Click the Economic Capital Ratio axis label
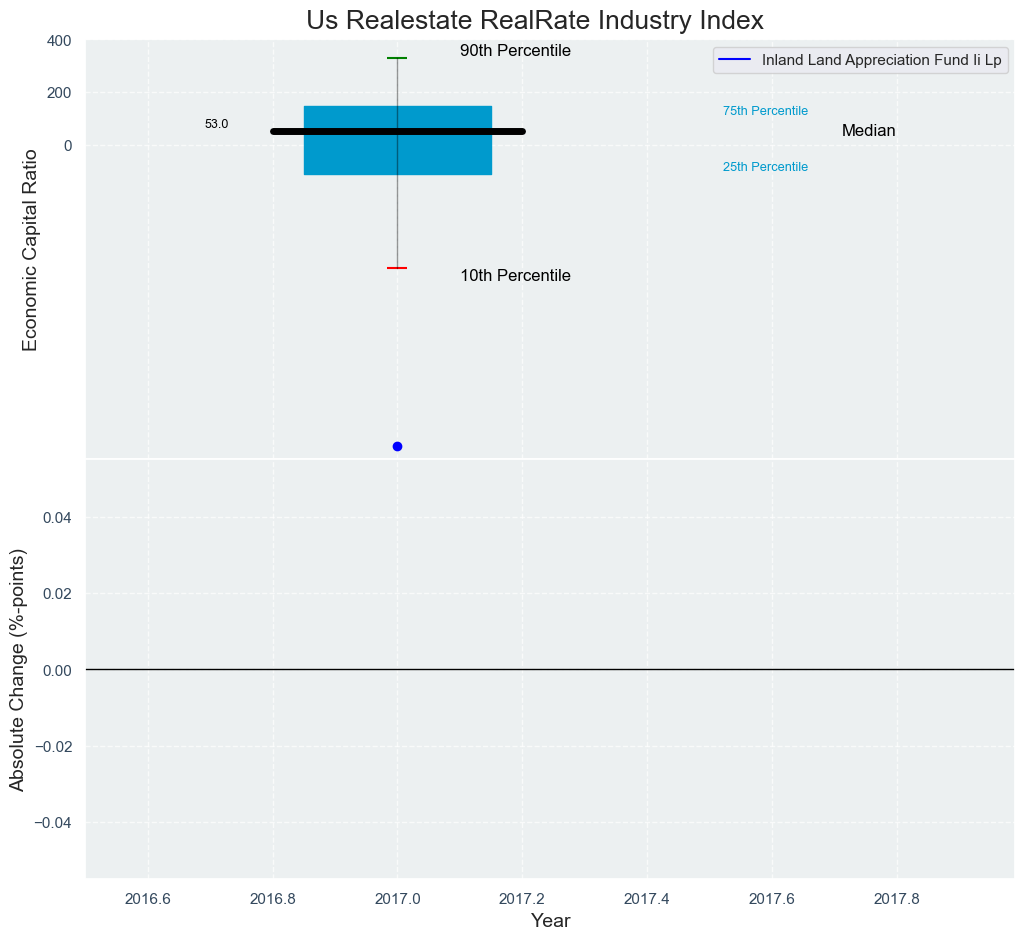Image resolution: width=1025 pixels, height=940 pixels. 30,250
